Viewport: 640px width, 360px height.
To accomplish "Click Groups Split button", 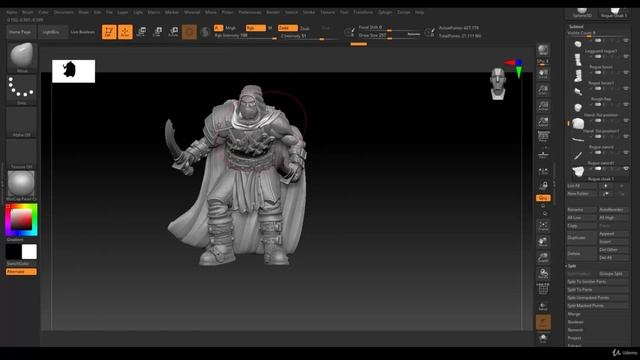I will pos(613,274).
